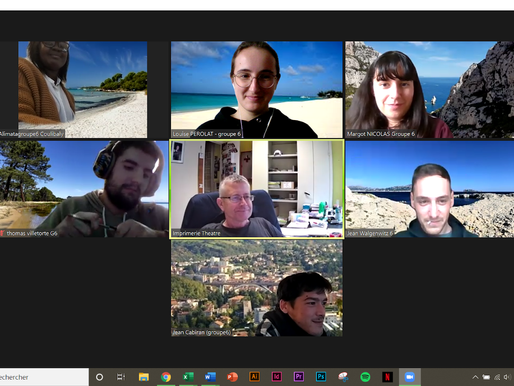
Task: Show hidden system tray icons chevron
Action: click(475, 377)
